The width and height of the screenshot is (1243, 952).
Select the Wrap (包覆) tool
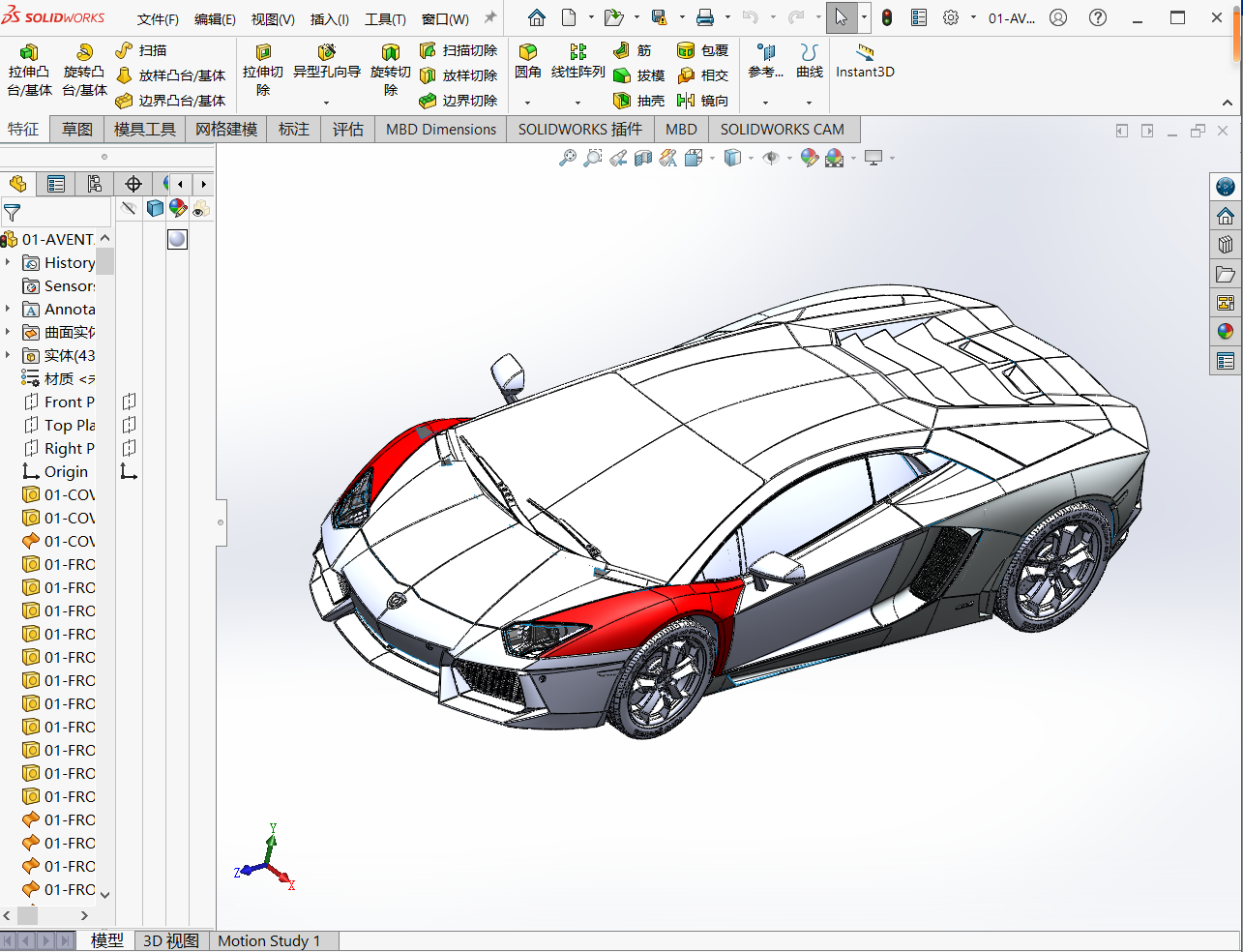[703, 50]
